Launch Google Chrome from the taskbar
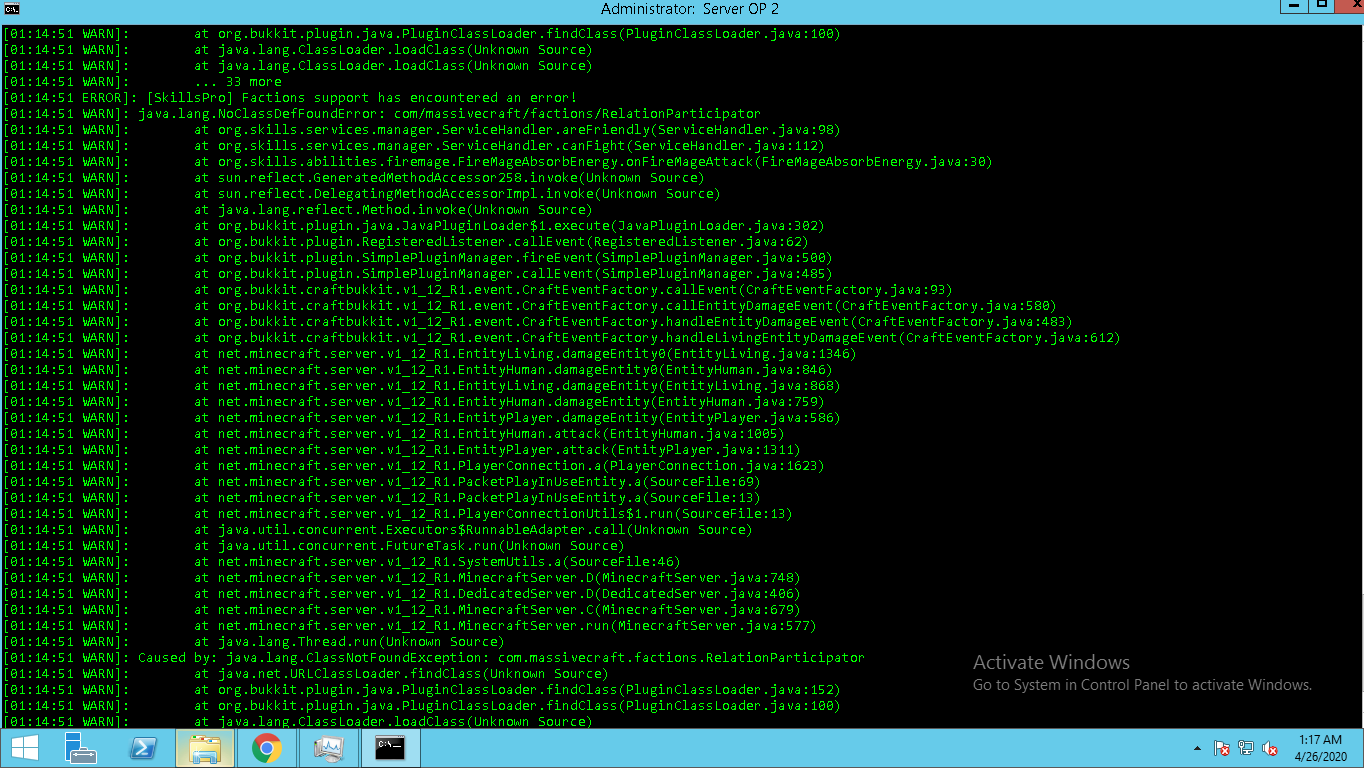Image resolution: width=1364 pixels, height=768 pixels. (x=266, y=747)
